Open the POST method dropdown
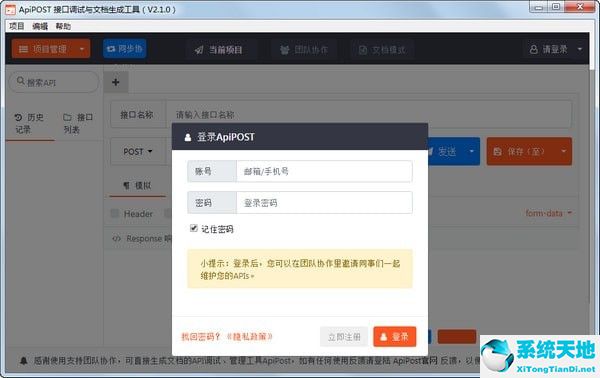This screenshot has width=600, height=378. point(138,152)
